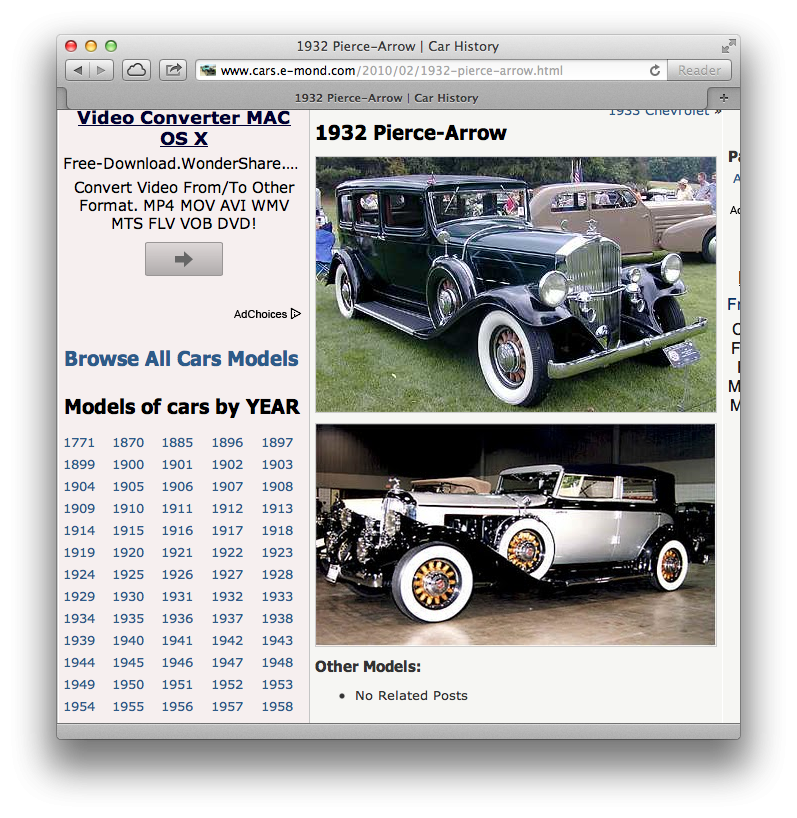
Task: Go forward with the Safari forward arrow
Action: coord(102,70)
